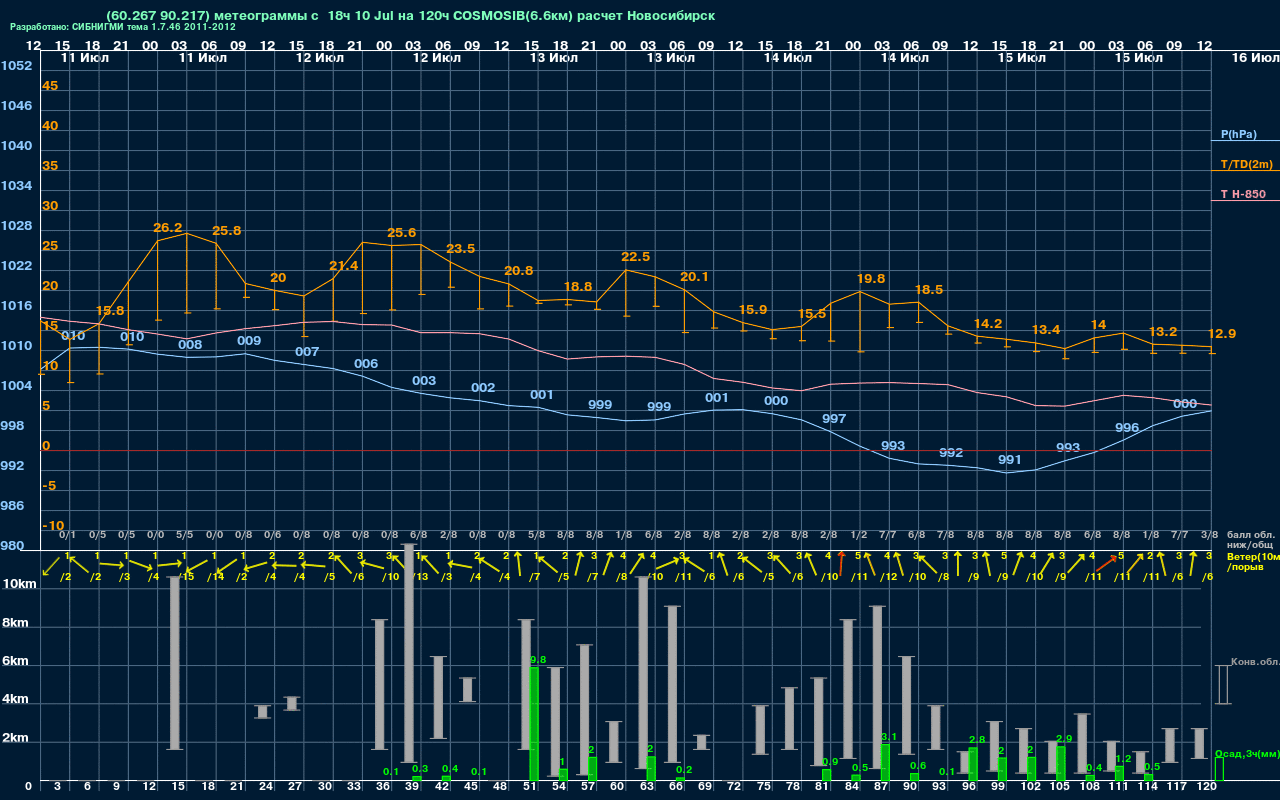Click the tall green precipitation bar at hour 51
1280x800 pixels.
[534, 724]
